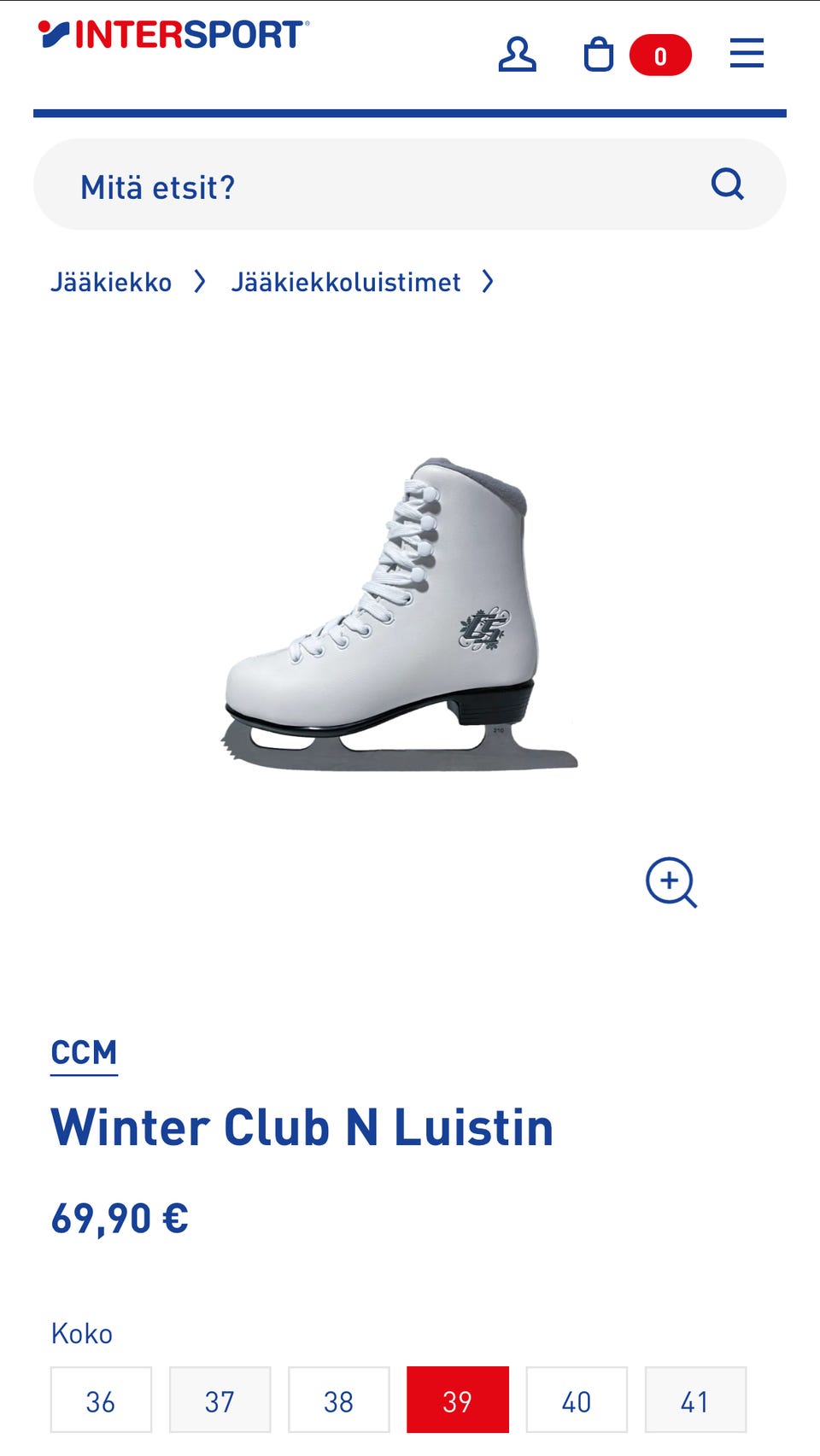Viewport: 820px width, 1456px height.
Task: Select size 36
Action: 101,1400
